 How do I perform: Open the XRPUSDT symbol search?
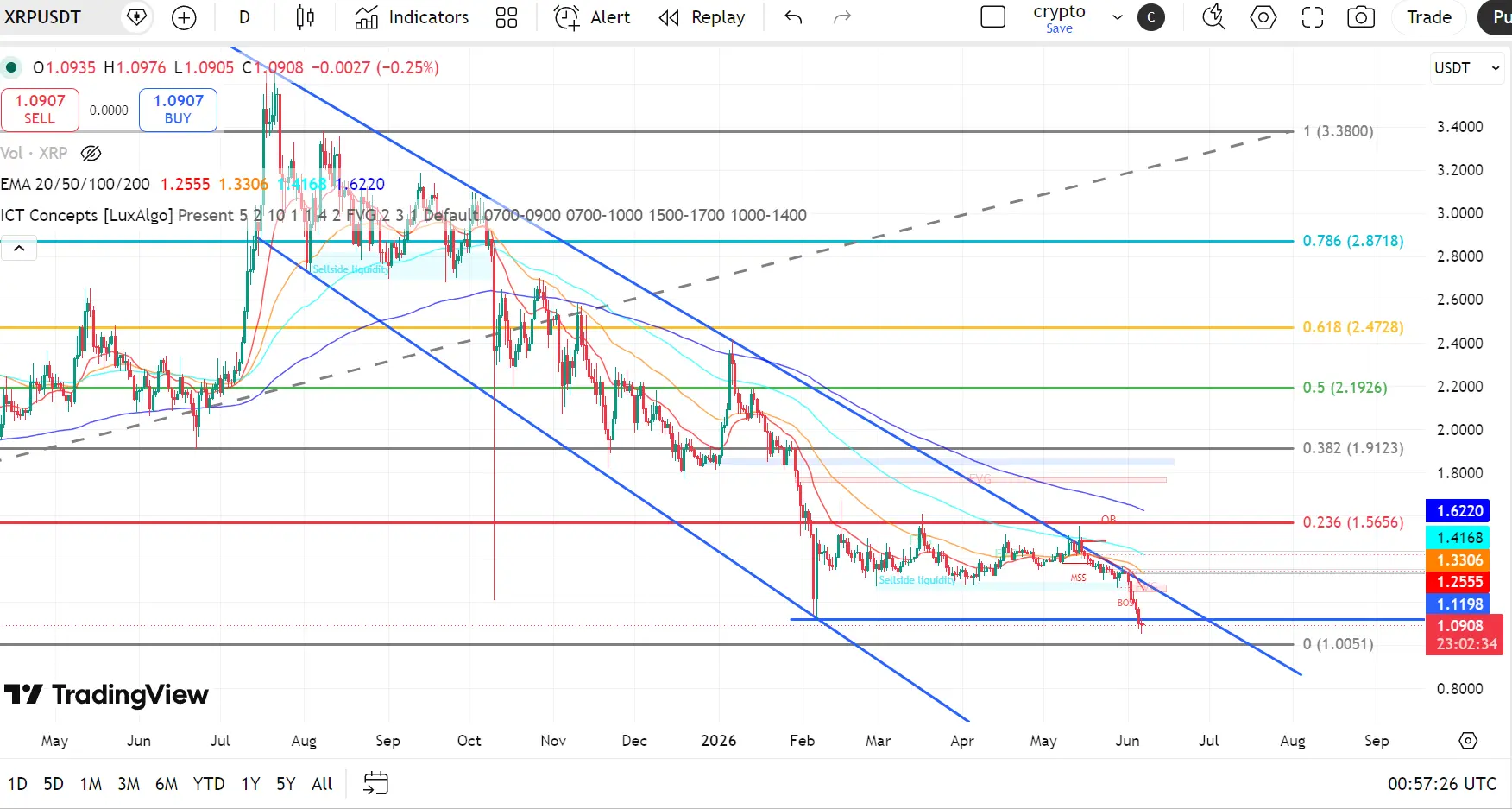43,17
